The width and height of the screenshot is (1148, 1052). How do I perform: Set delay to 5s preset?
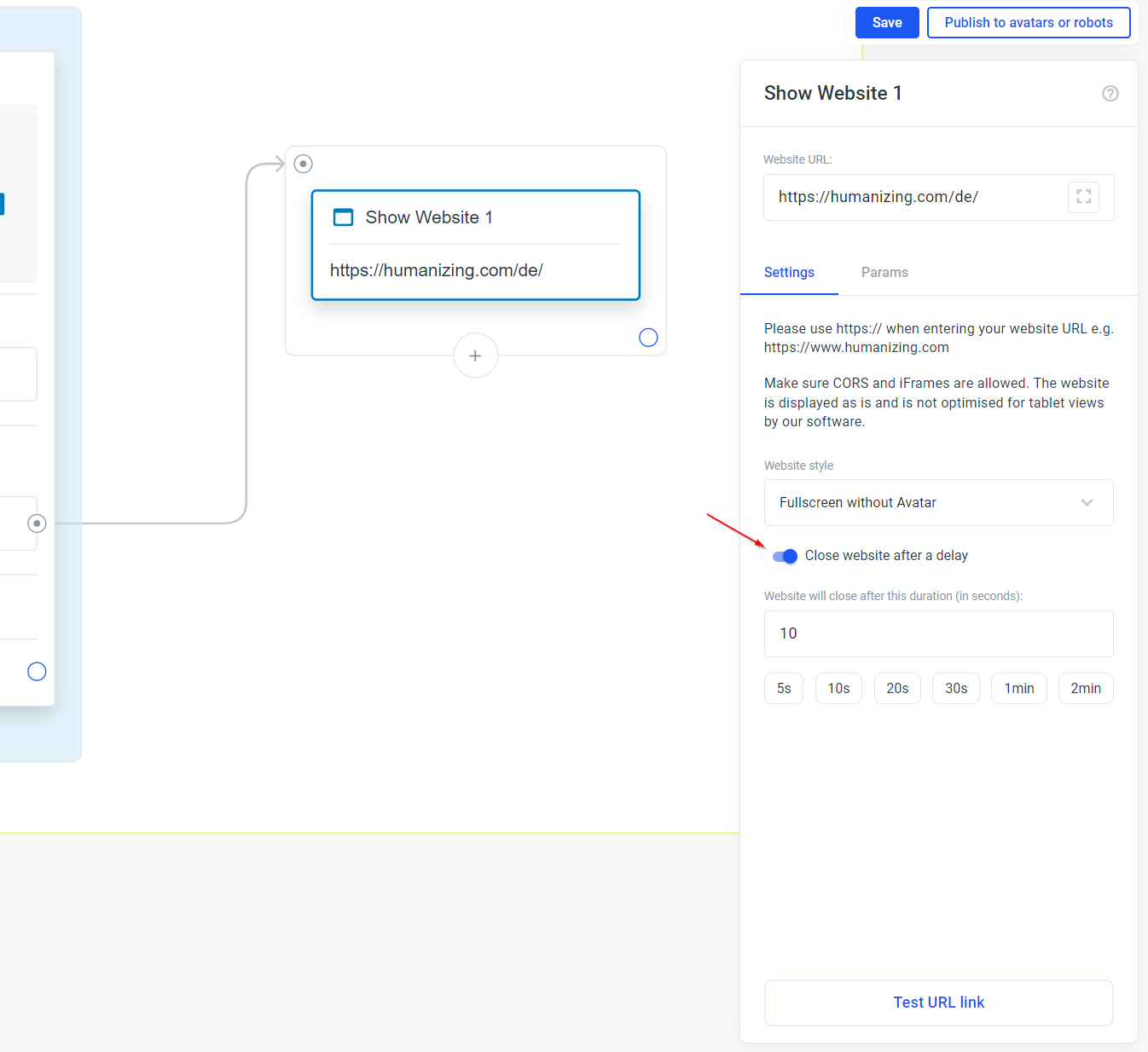point(784,689)
